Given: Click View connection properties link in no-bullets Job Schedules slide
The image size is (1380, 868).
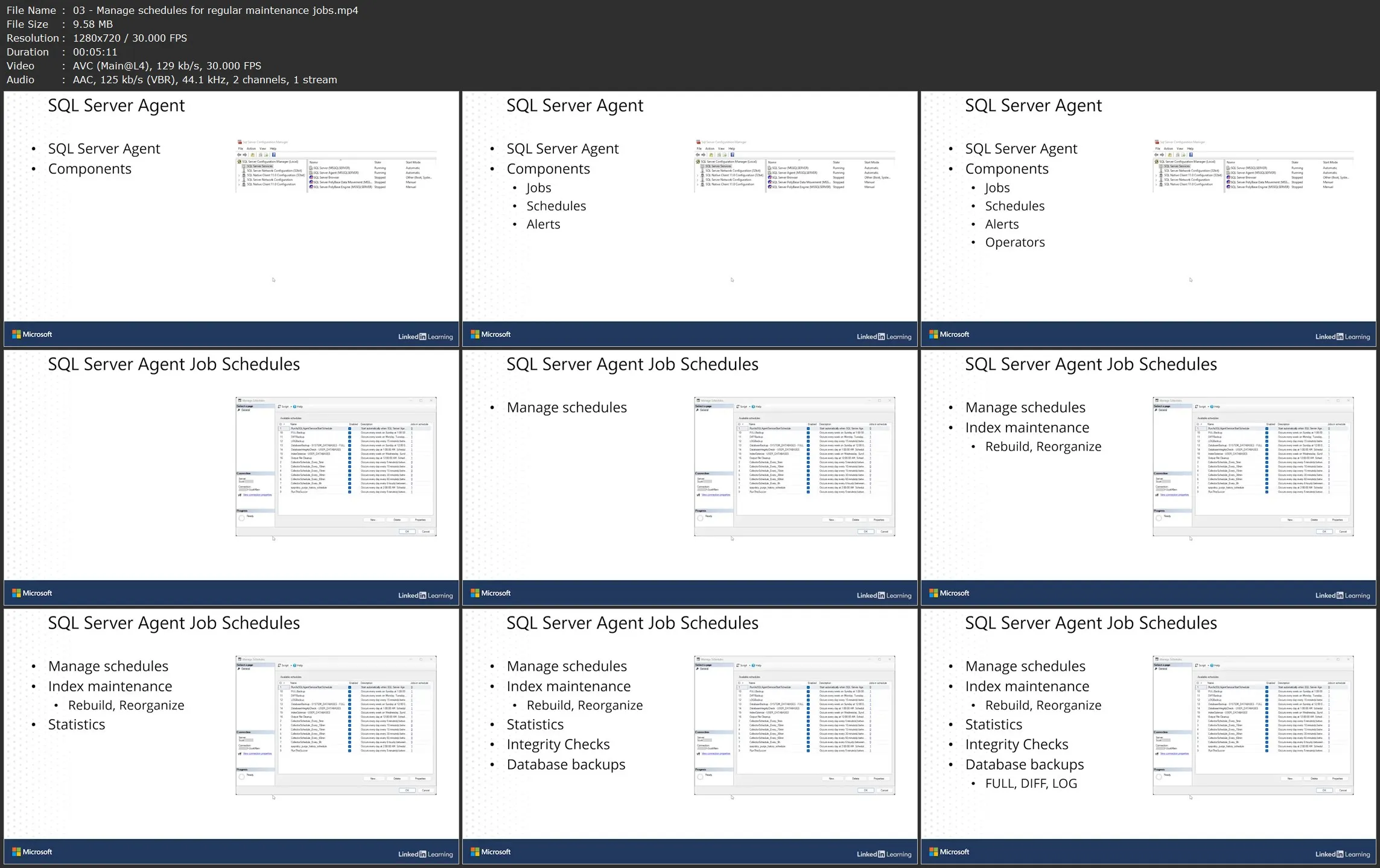Looking at the screenshot, I should (x=257, y=495).
